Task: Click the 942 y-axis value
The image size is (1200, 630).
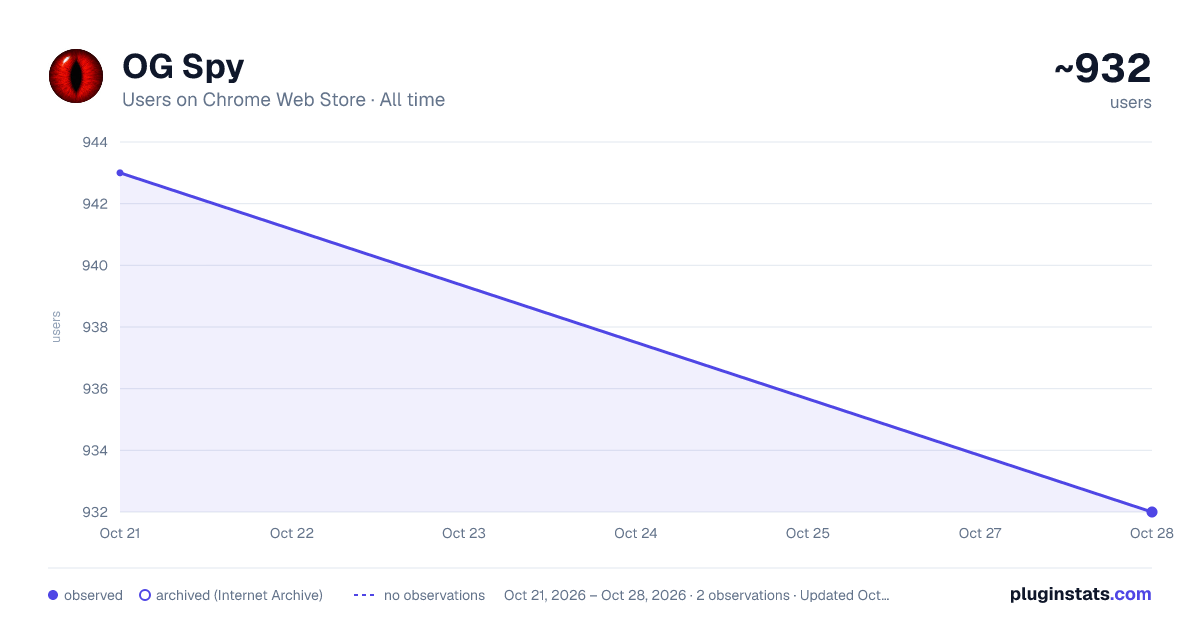Action: 95,204
